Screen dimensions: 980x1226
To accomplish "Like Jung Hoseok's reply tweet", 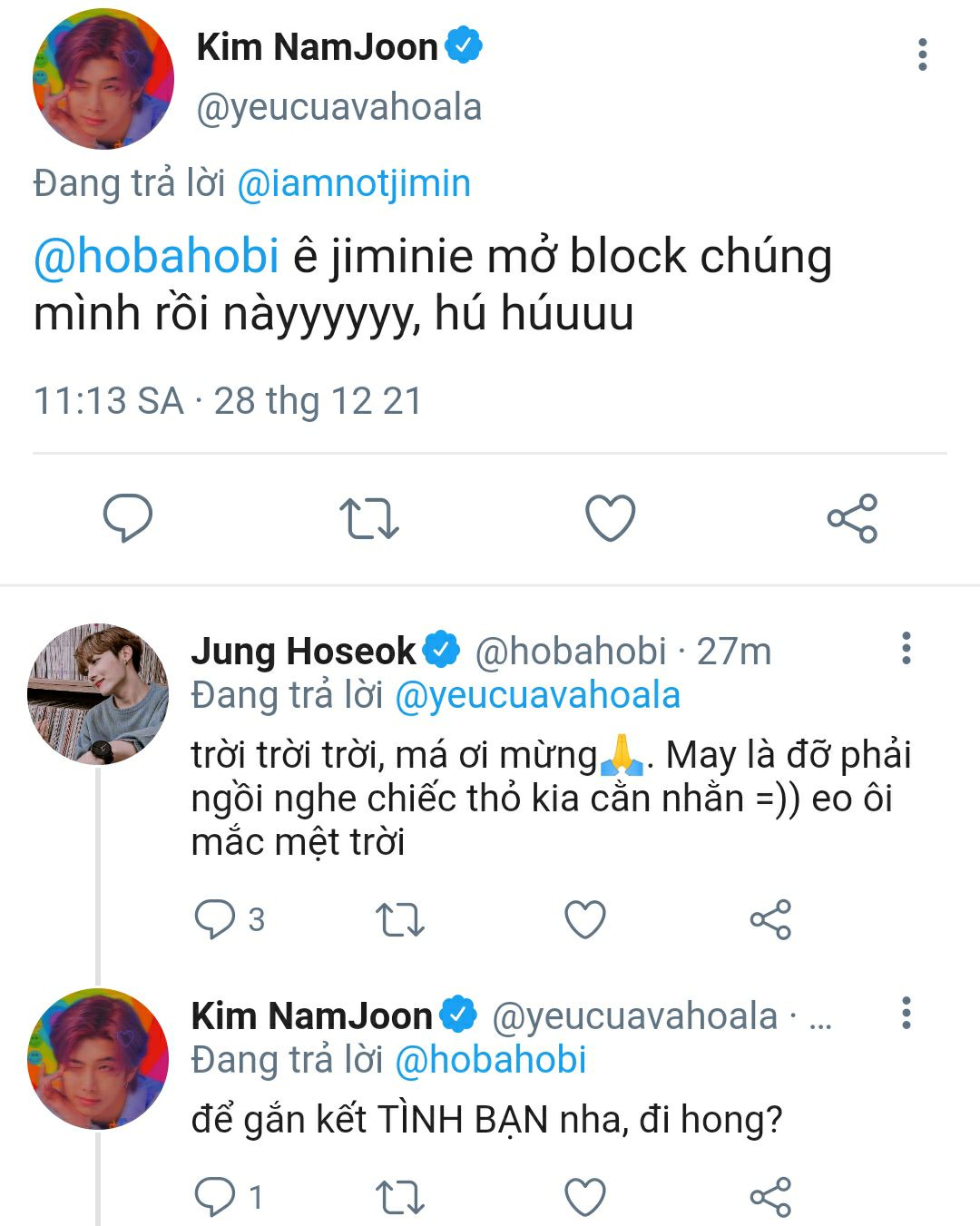I will click(x=585, y=919).
